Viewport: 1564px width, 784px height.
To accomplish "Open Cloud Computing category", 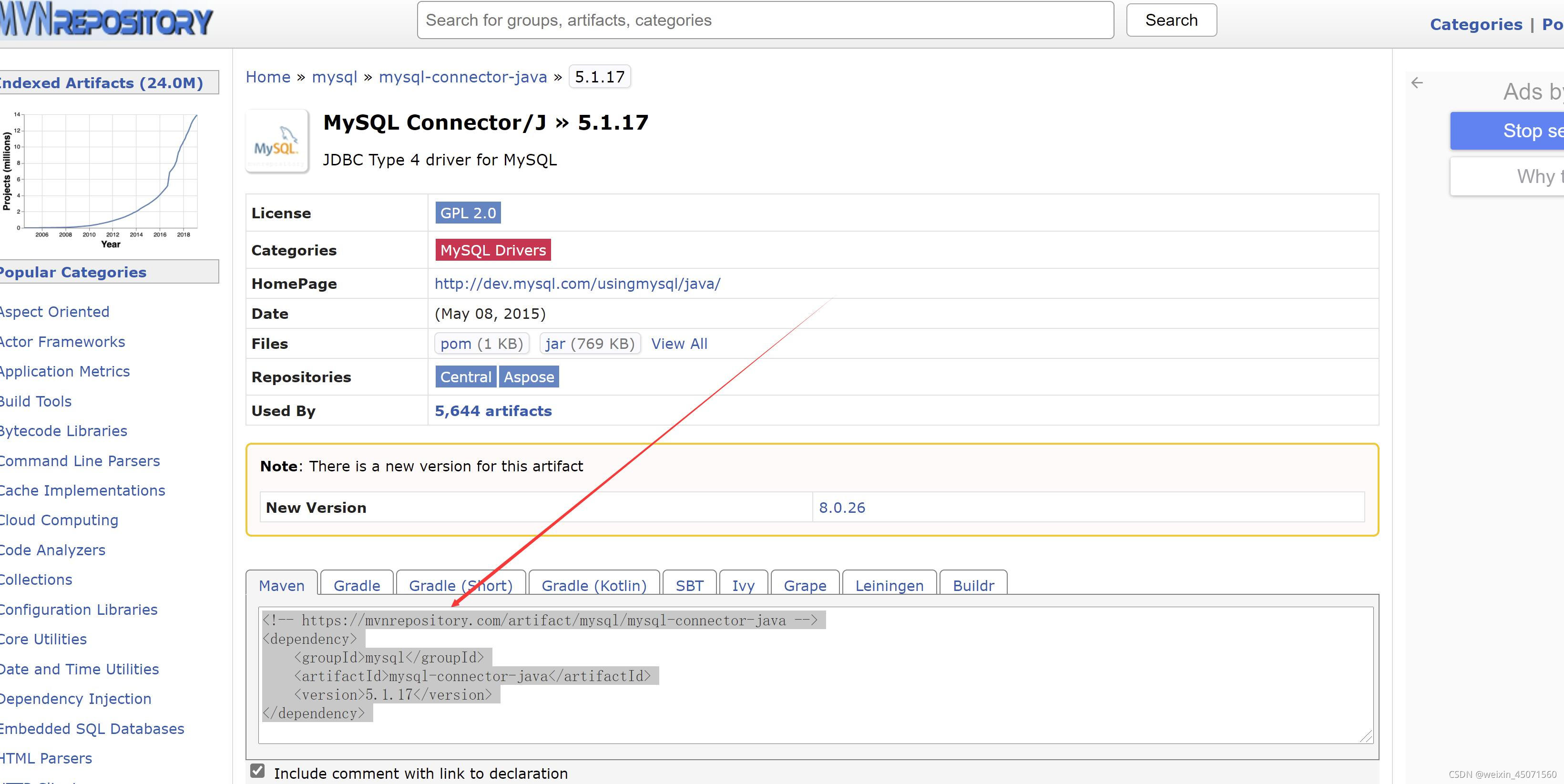I will tap(59, 520).
